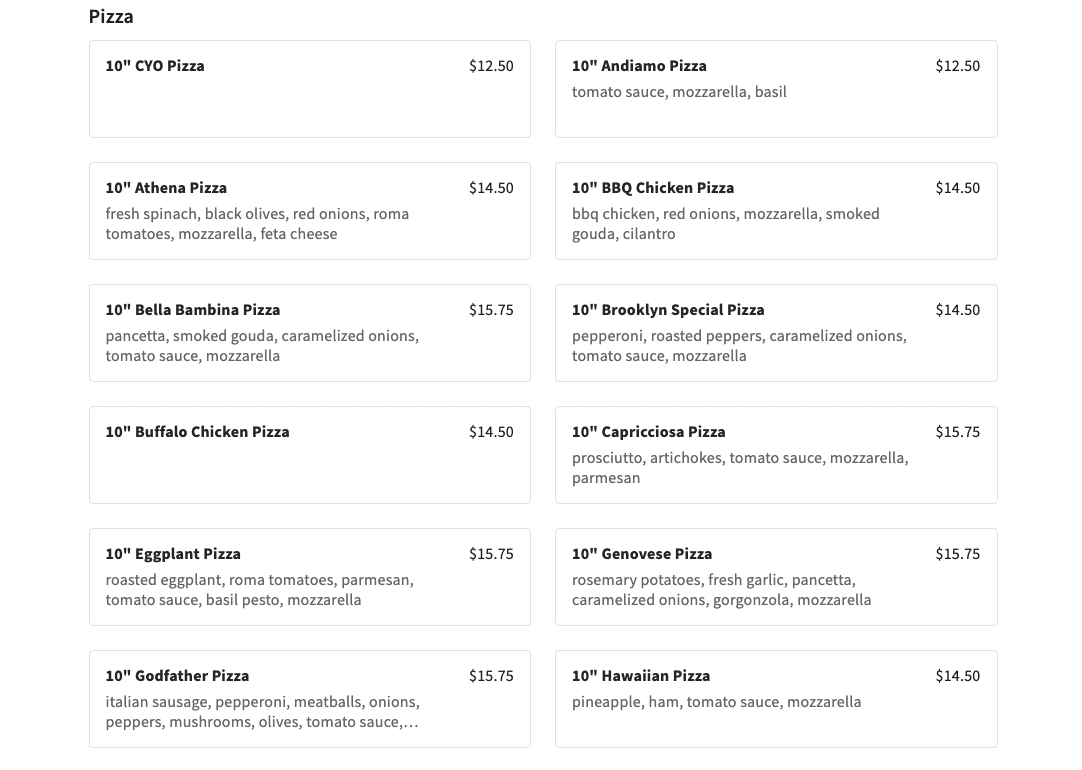Screen dimensions: 1082x770
Task: Select the 10" Andiamo Pizza card
Action: point(639,66)
